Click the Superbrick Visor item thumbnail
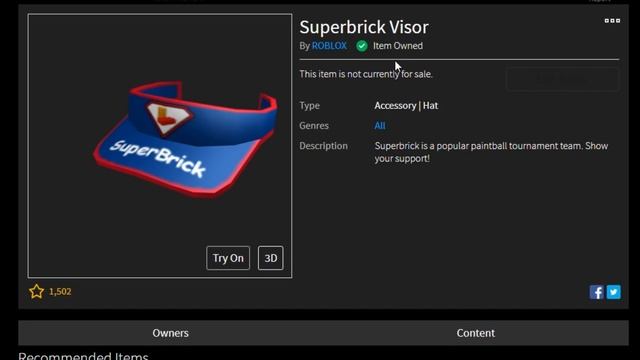Screen dimensions: 640x360 tap(160, 146)
